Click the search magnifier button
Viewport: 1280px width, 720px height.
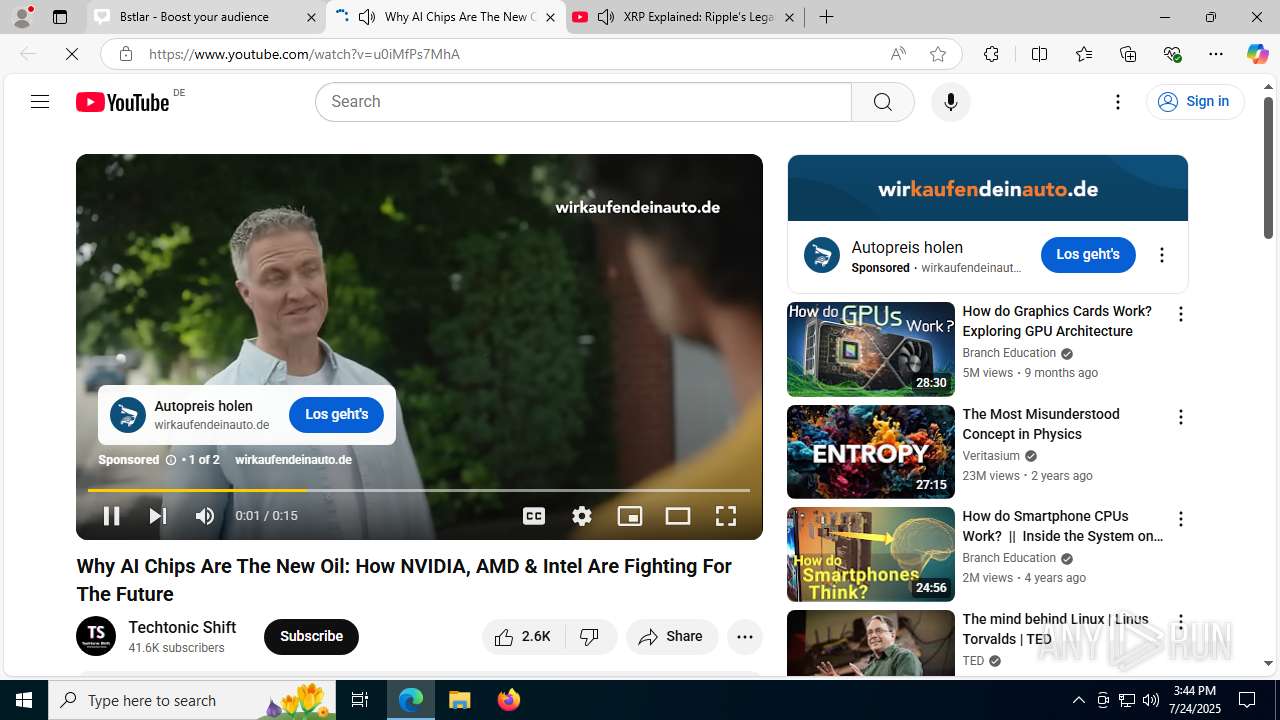(882, 102)
